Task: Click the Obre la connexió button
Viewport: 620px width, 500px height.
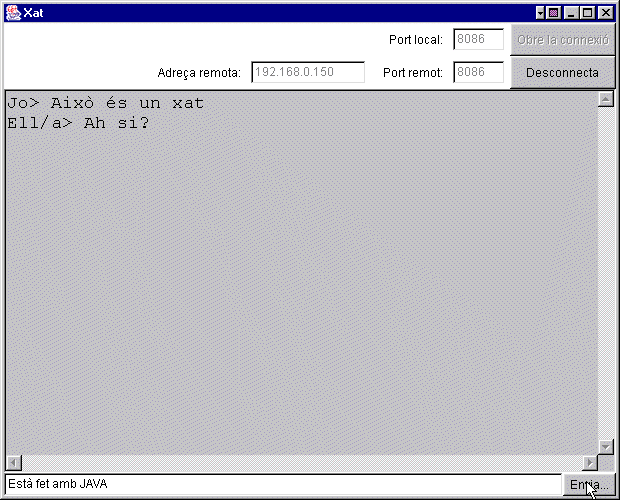Action: coord(563,40)
